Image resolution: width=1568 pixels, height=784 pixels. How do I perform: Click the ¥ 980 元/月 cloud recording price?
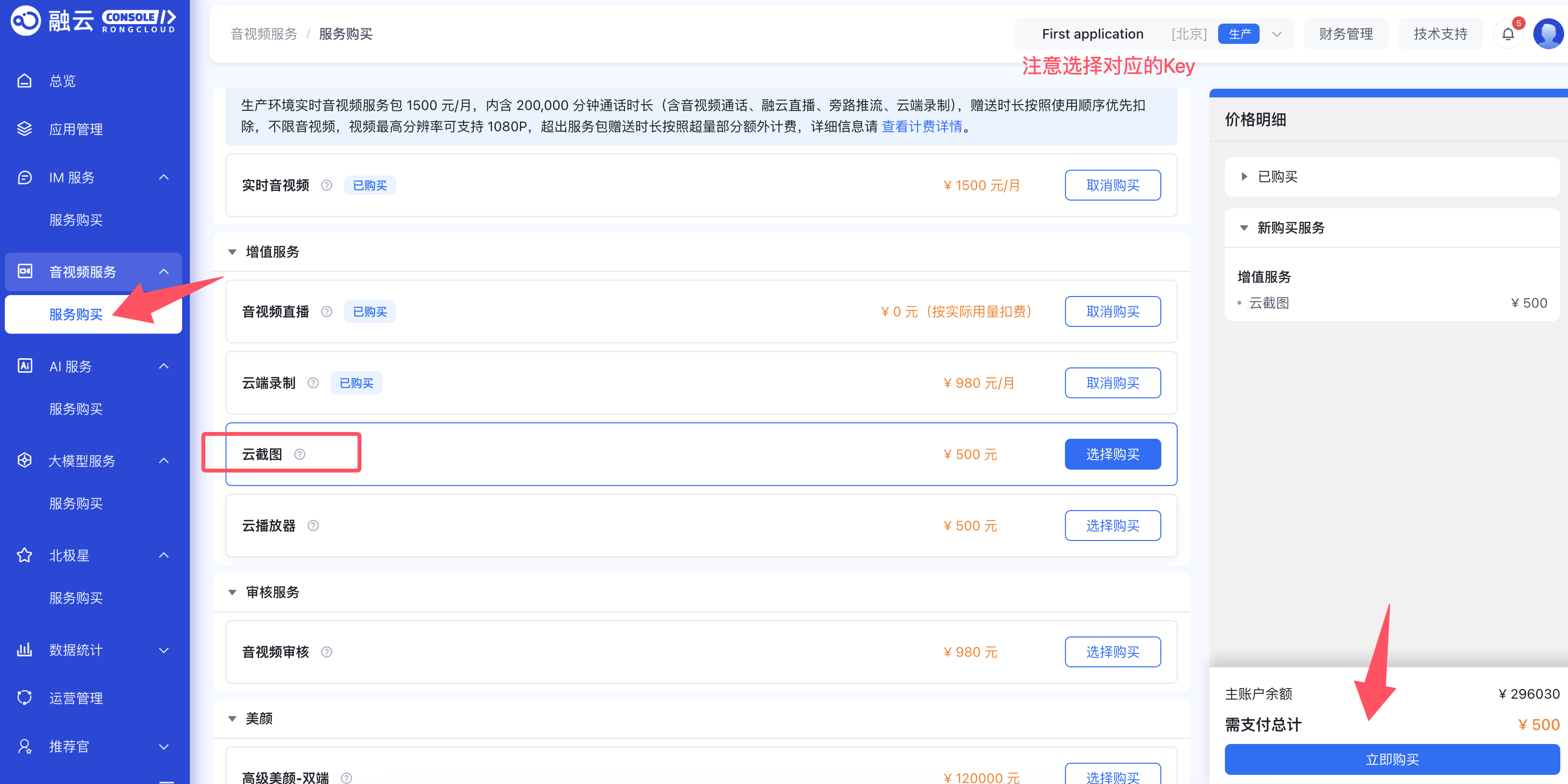coord(979,382)
